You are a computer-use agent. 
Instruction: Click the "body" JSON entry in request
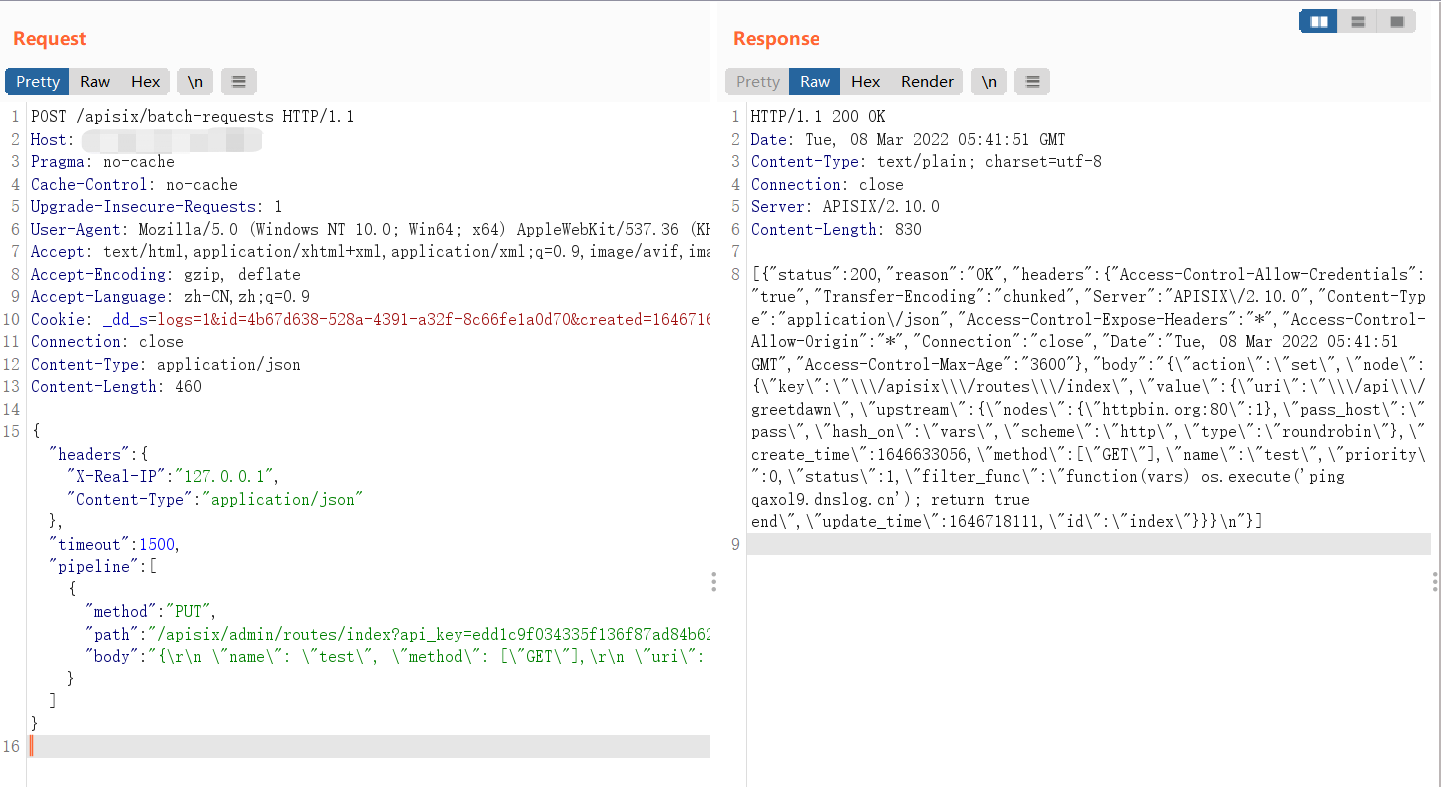click(x=397, y=657)
